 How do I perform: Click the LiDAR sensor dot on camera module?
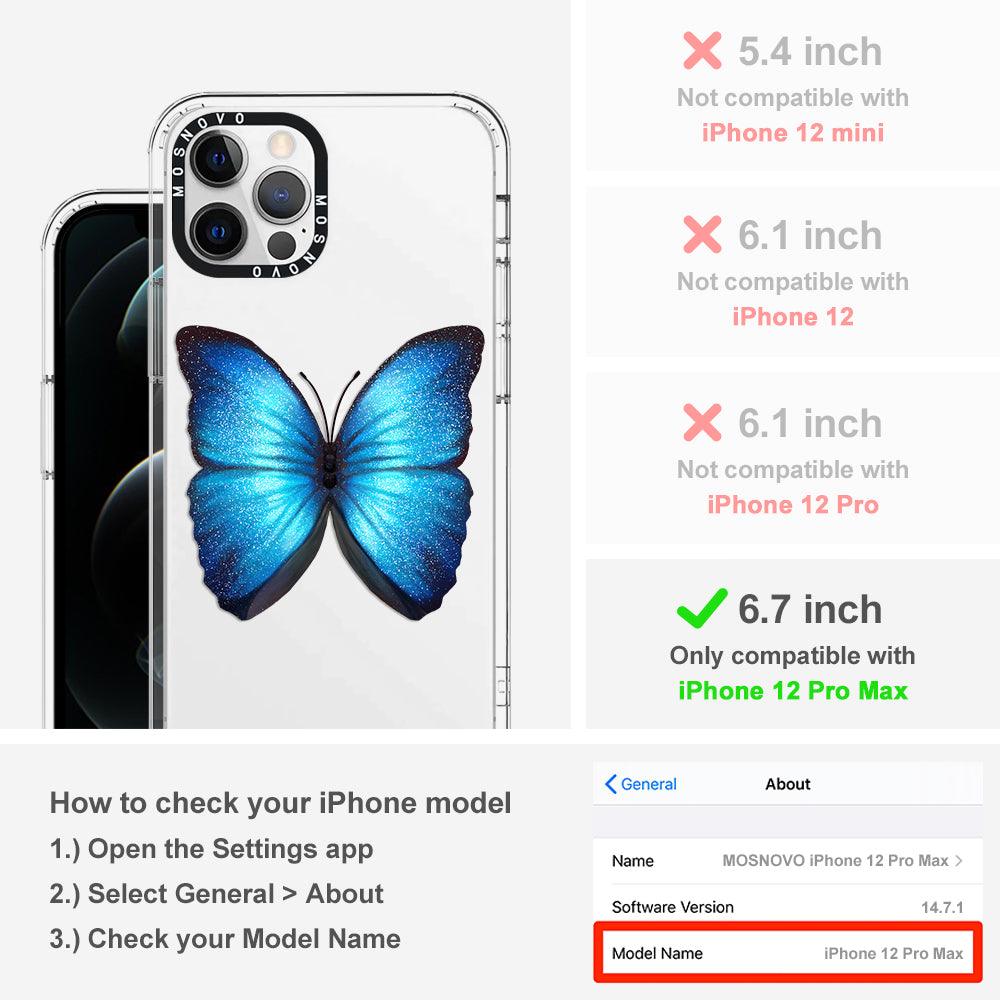click(x=281, y=245)
